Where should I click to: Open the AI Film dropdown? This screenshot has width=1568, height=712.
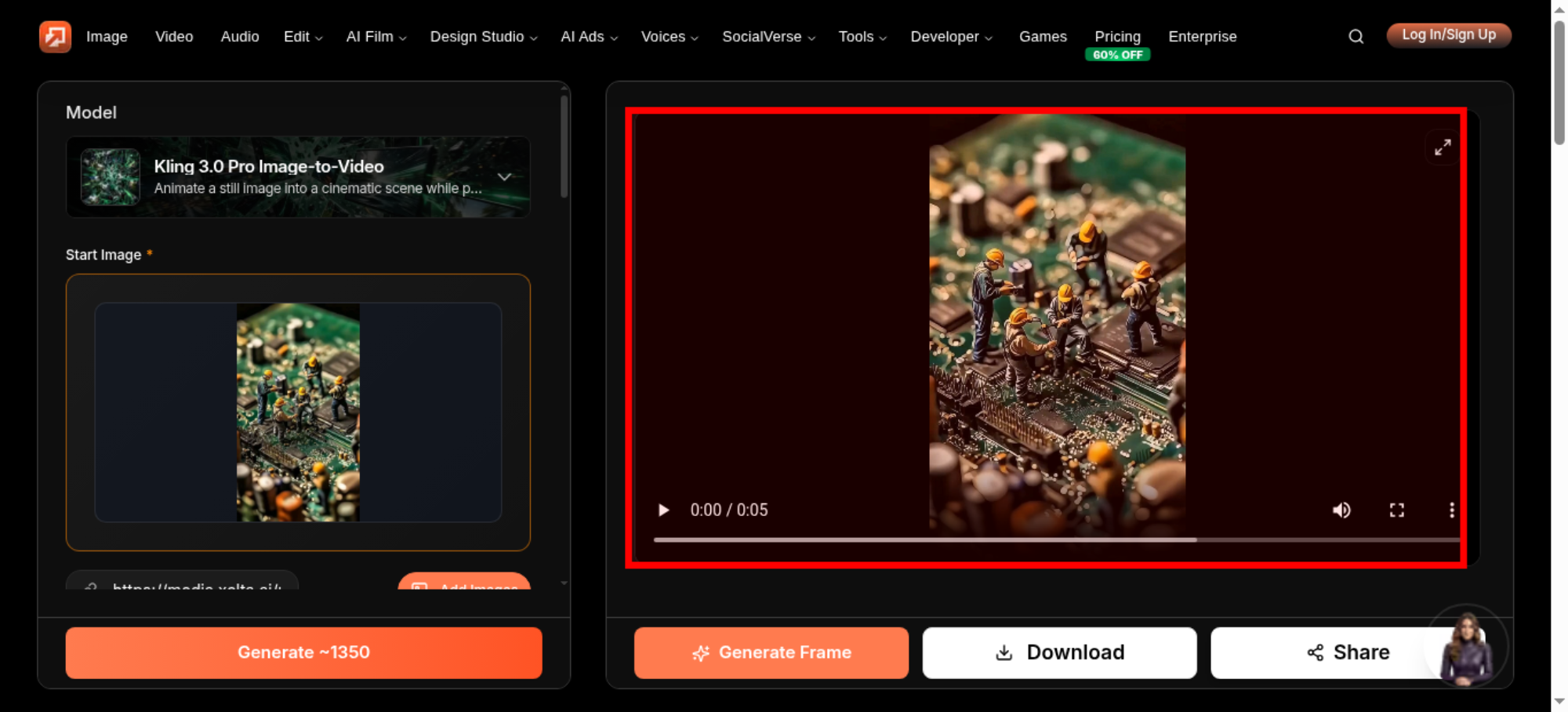[x=376, y=37]
